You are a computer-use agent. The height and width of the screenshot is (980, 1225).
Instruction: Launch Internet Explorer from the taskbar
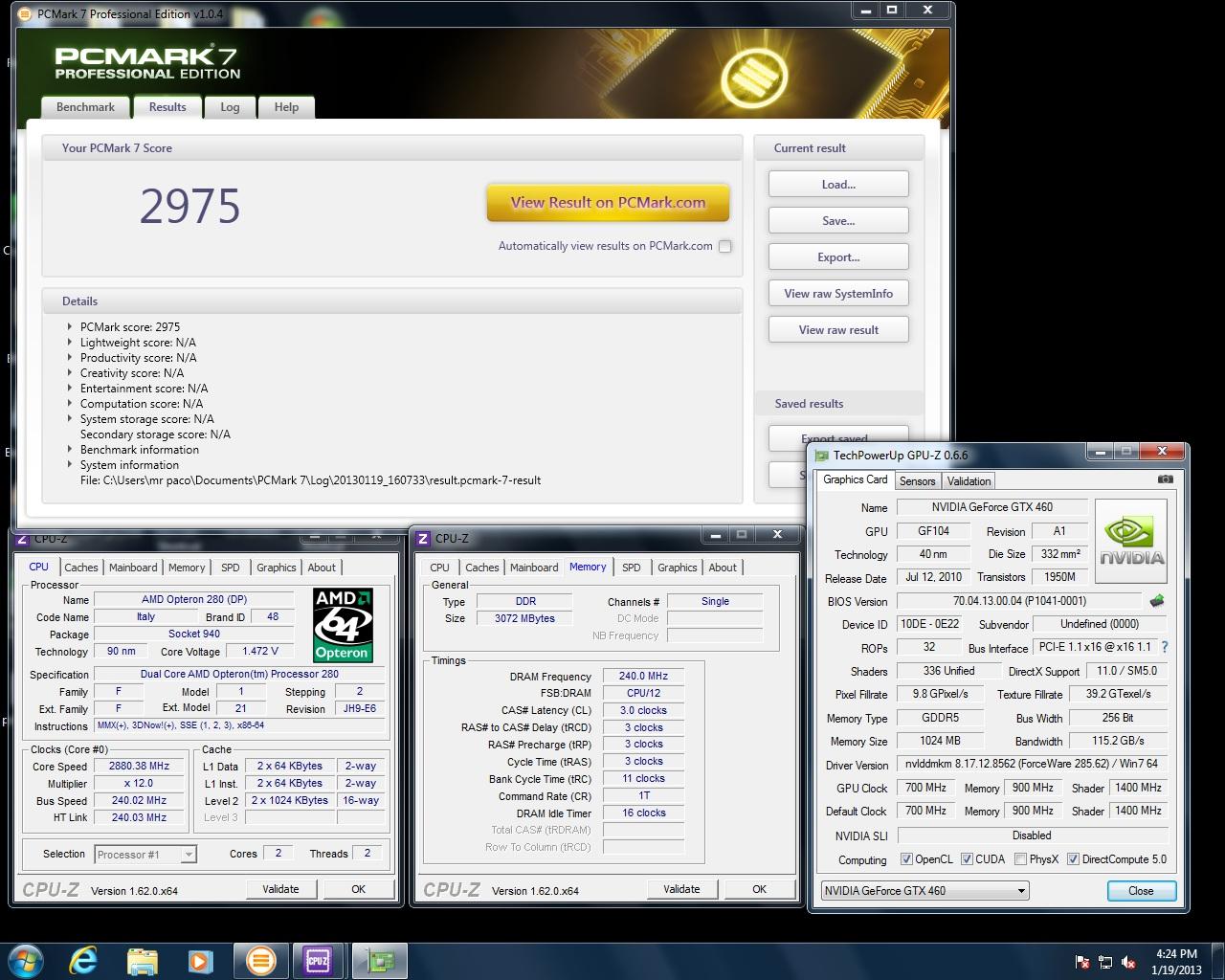pos(84,960)
